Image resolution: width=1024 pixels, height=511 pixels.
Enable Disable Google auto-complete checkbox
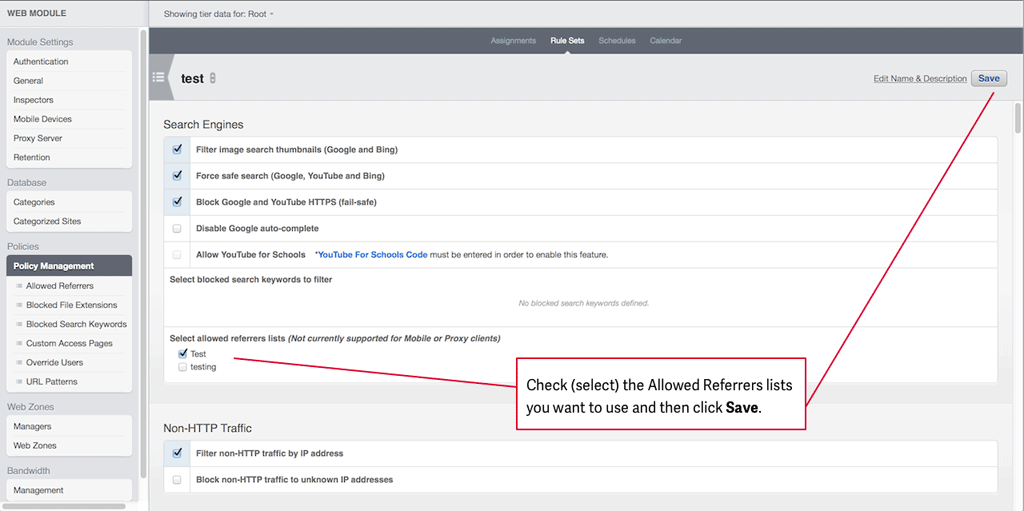[176, 229]
